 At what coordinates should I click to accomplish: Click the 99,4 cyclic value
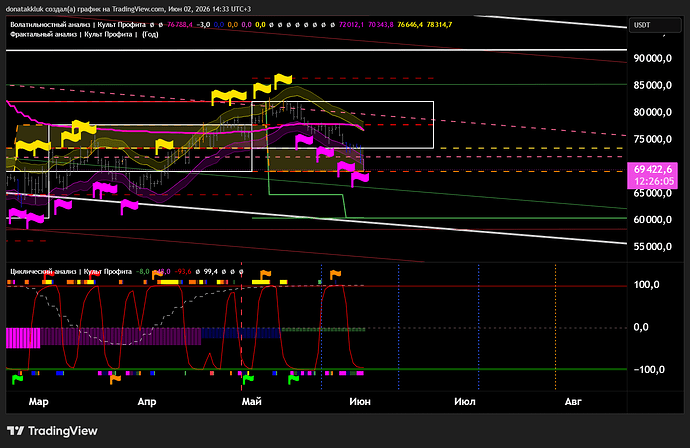[x=211, y=272]
